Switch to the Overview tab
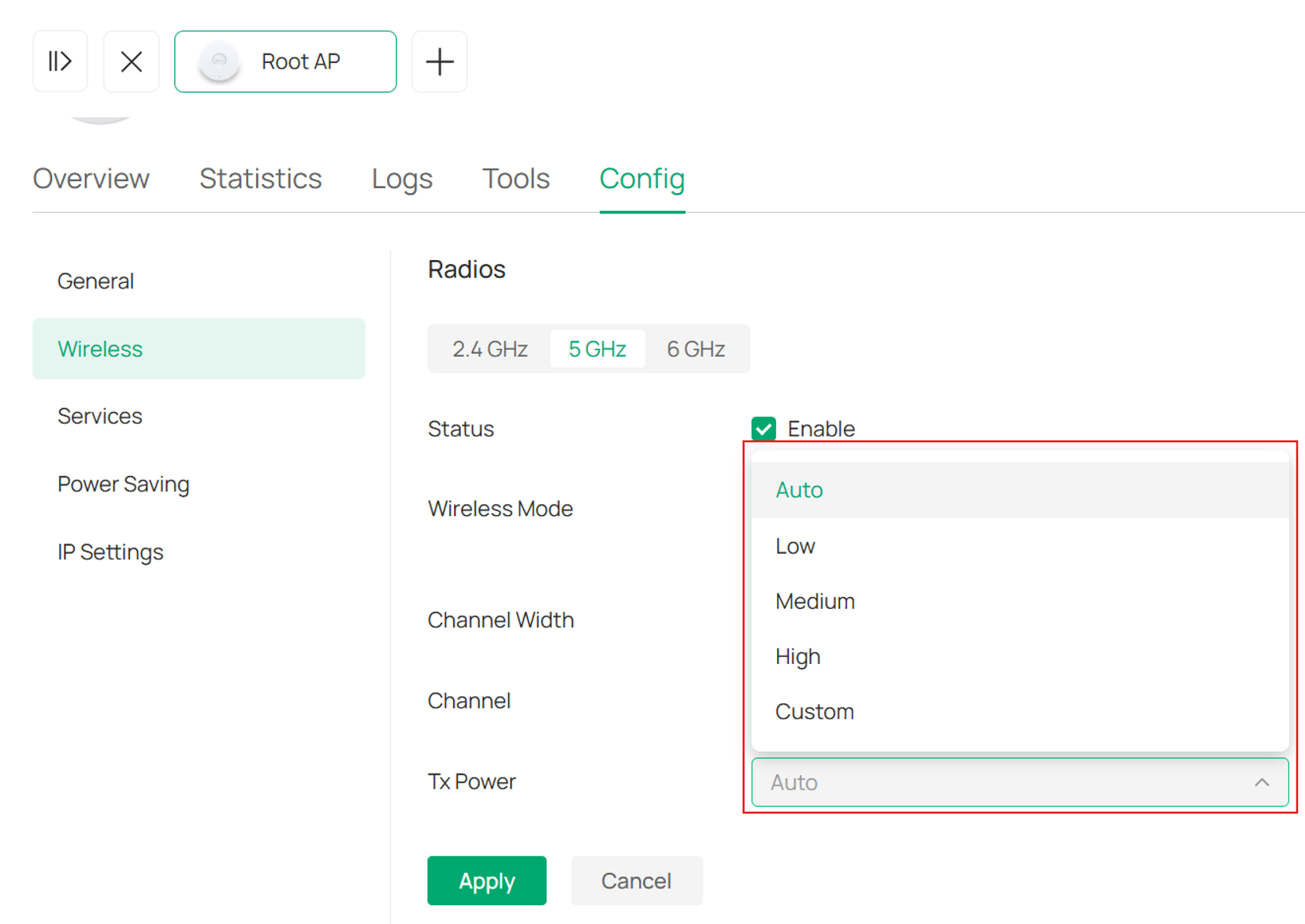 (x=91, y=179)
